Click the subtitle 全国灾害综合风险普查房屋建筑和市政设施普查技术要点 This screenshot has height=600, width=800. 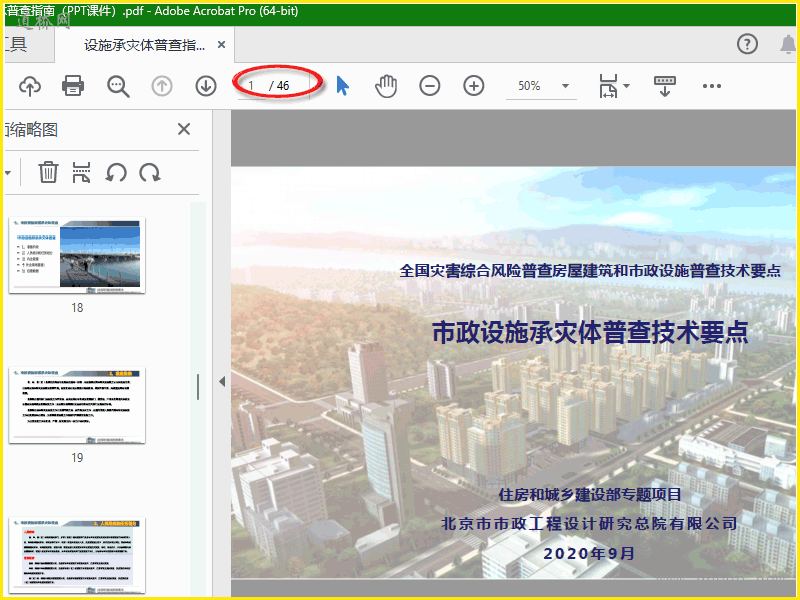[x=590, y=270]
